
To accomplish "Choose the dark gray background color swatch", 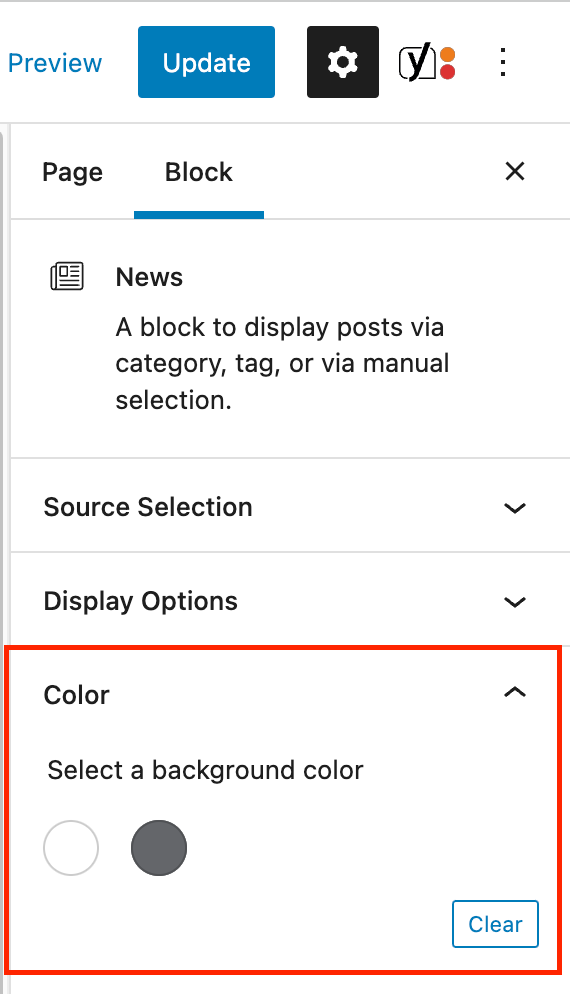I will pyautogui.click(x=159, y=848).
